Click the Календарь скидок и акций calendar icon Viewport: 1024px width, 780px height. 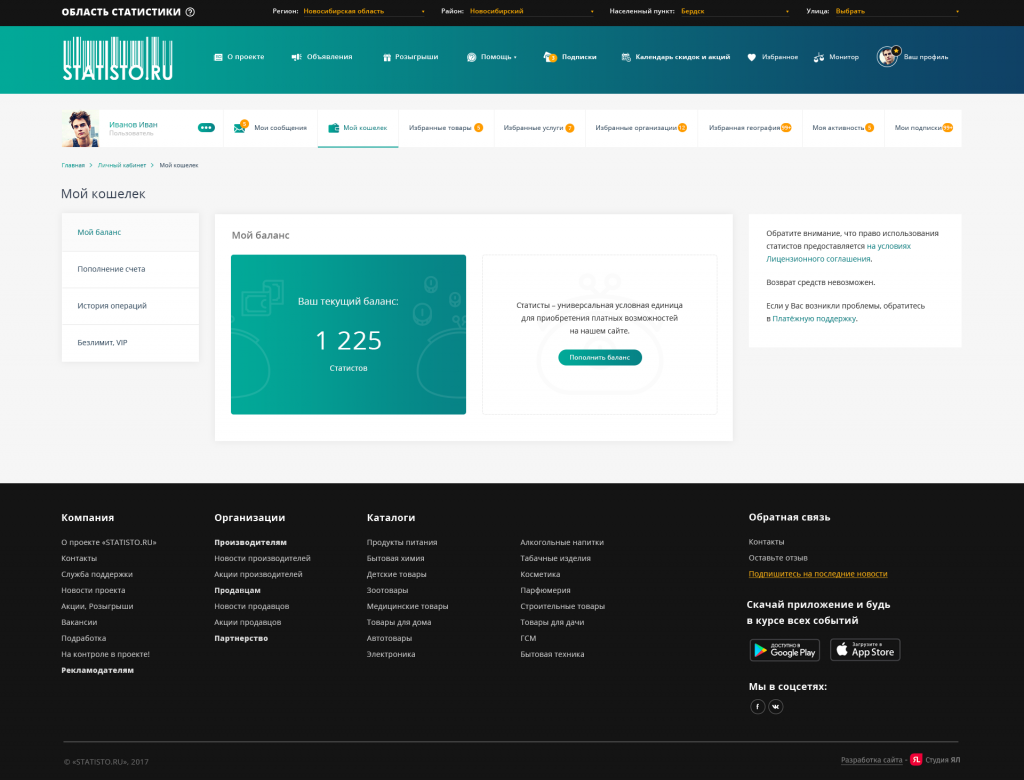[626, 57]
